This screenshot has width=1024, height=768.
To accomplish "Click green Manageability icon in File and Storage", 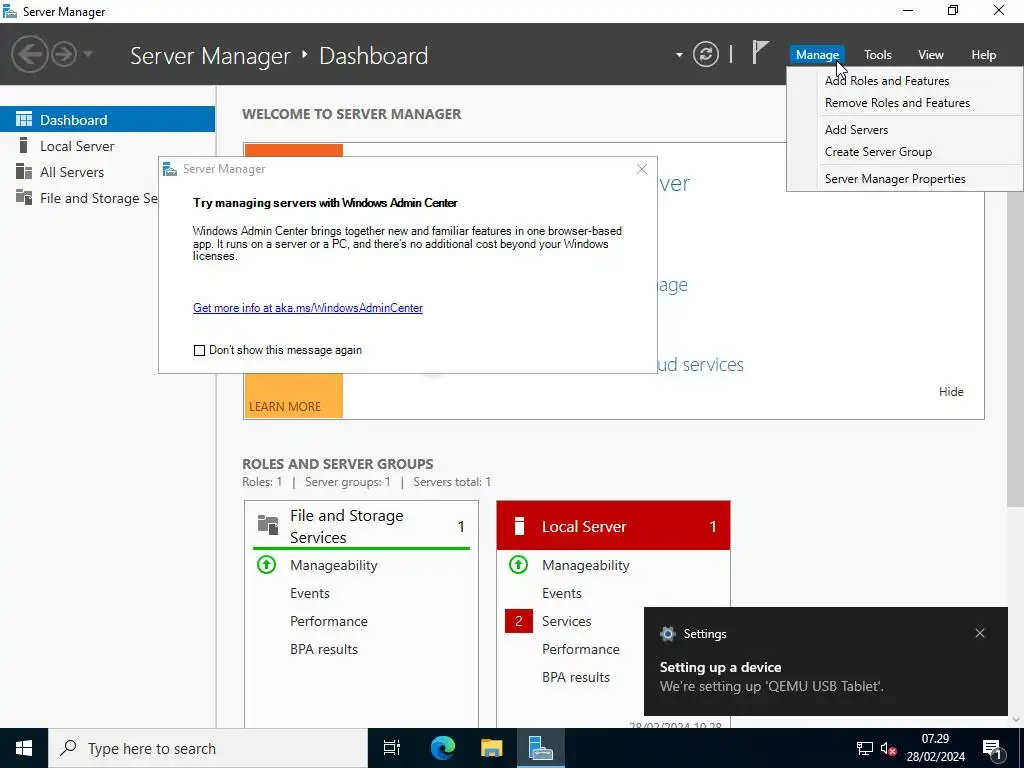I will pos(266,564).
